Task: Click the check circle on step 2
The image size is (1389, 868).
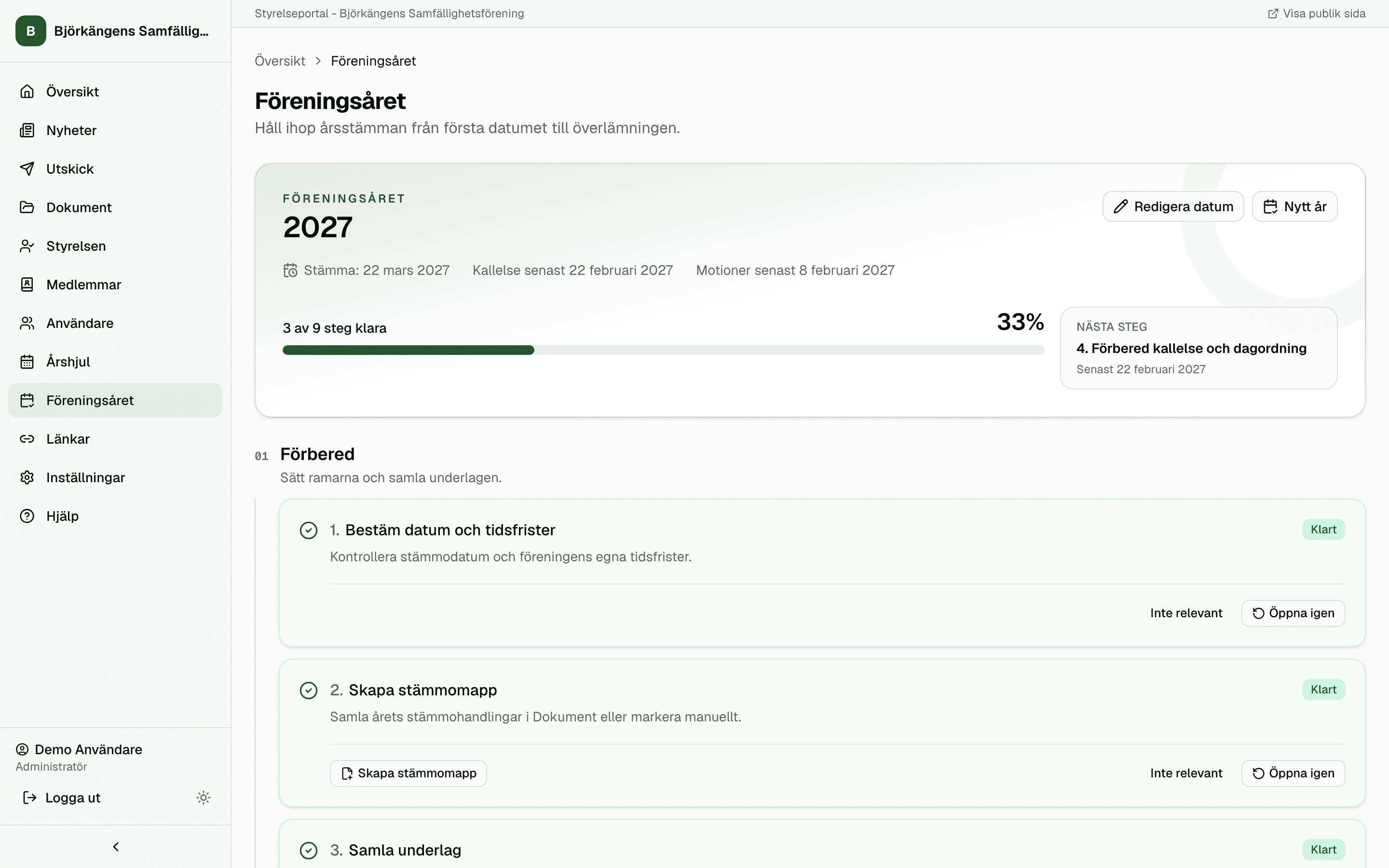Action: 309,691
